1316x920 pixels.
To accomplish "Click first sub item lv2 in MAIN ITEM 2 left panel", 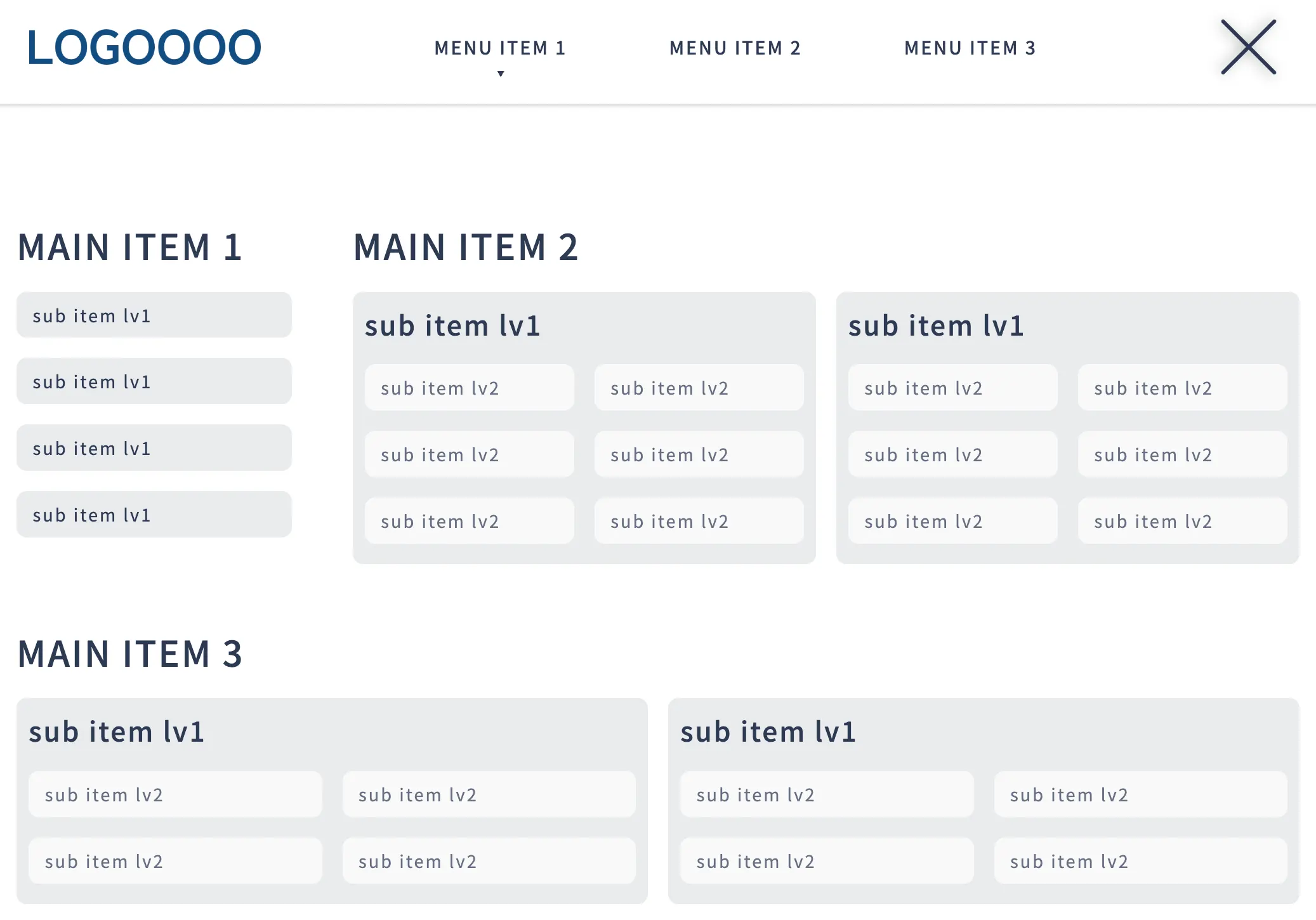I will tap(470, 388).
